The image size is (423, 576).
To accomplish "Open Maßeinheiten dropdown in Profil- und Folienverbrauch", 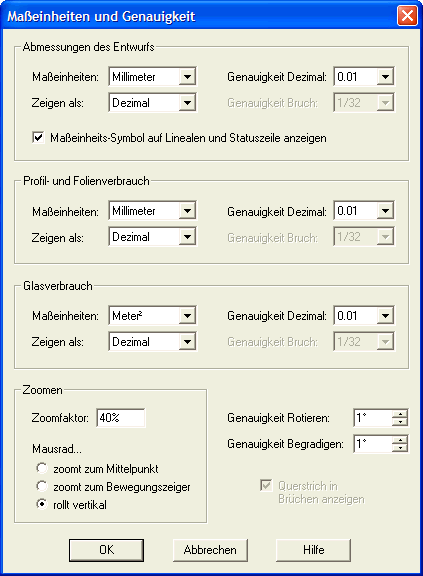I will [152, 211].
